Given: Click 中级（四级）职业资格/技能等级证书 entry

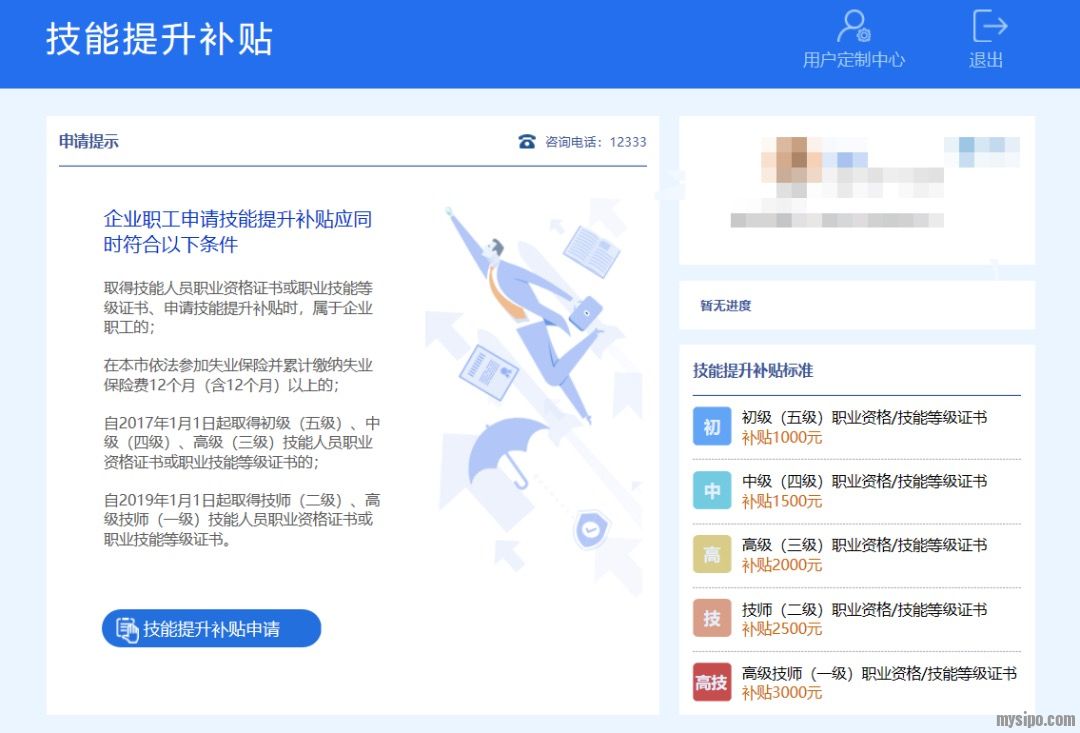Looking at the screenshot, I should [x=864, y=481].
